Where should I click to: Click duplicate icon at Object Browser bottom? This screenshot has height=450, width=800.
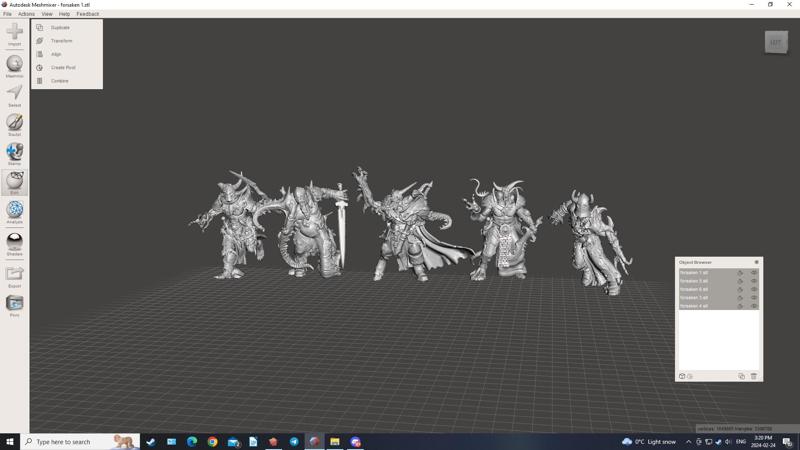[742, 377]
